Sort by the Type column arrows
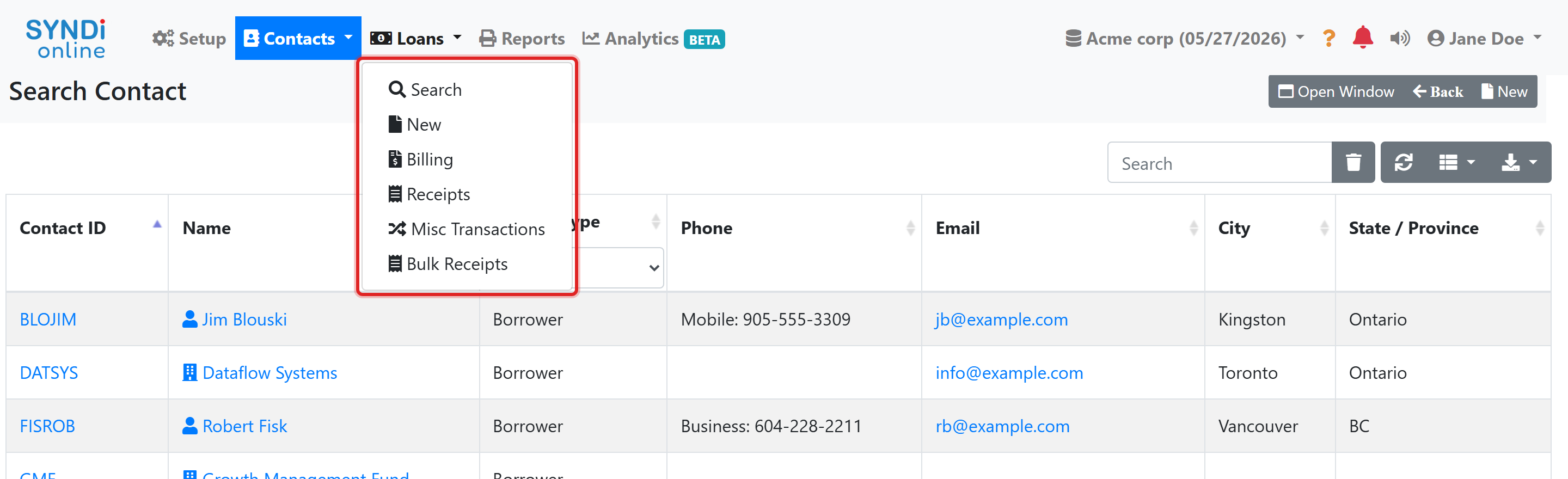 click(x=656, y=221)
